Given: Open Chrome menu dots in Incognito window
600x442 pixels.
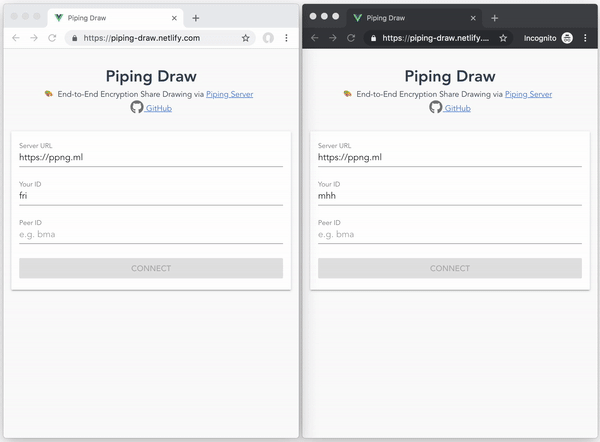Looking at the screenshot, I should (x=585, y=38).
